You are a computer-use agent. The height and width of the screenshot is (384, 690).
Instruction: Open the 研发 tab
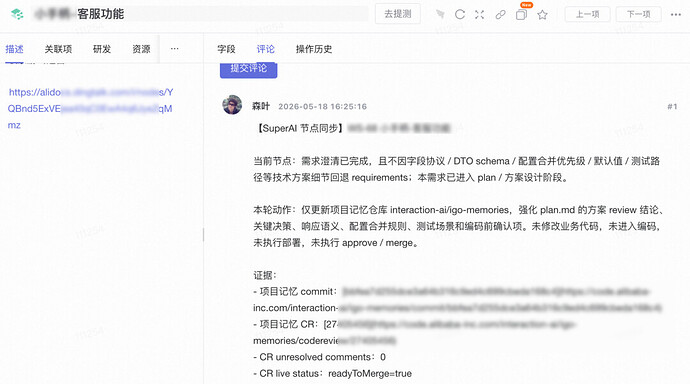pos(102,49)
